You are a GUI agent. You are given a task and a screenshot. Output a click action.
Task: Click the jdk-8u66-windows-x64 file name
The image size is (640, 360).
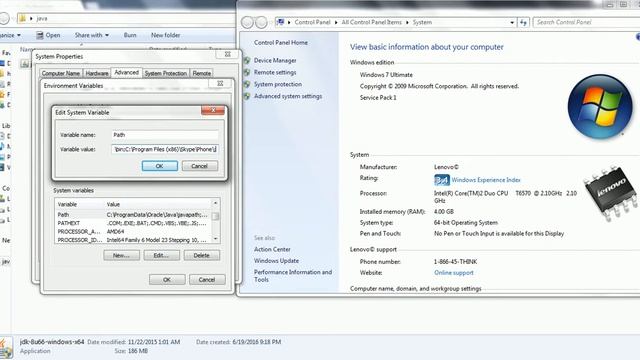pos(52,342)
